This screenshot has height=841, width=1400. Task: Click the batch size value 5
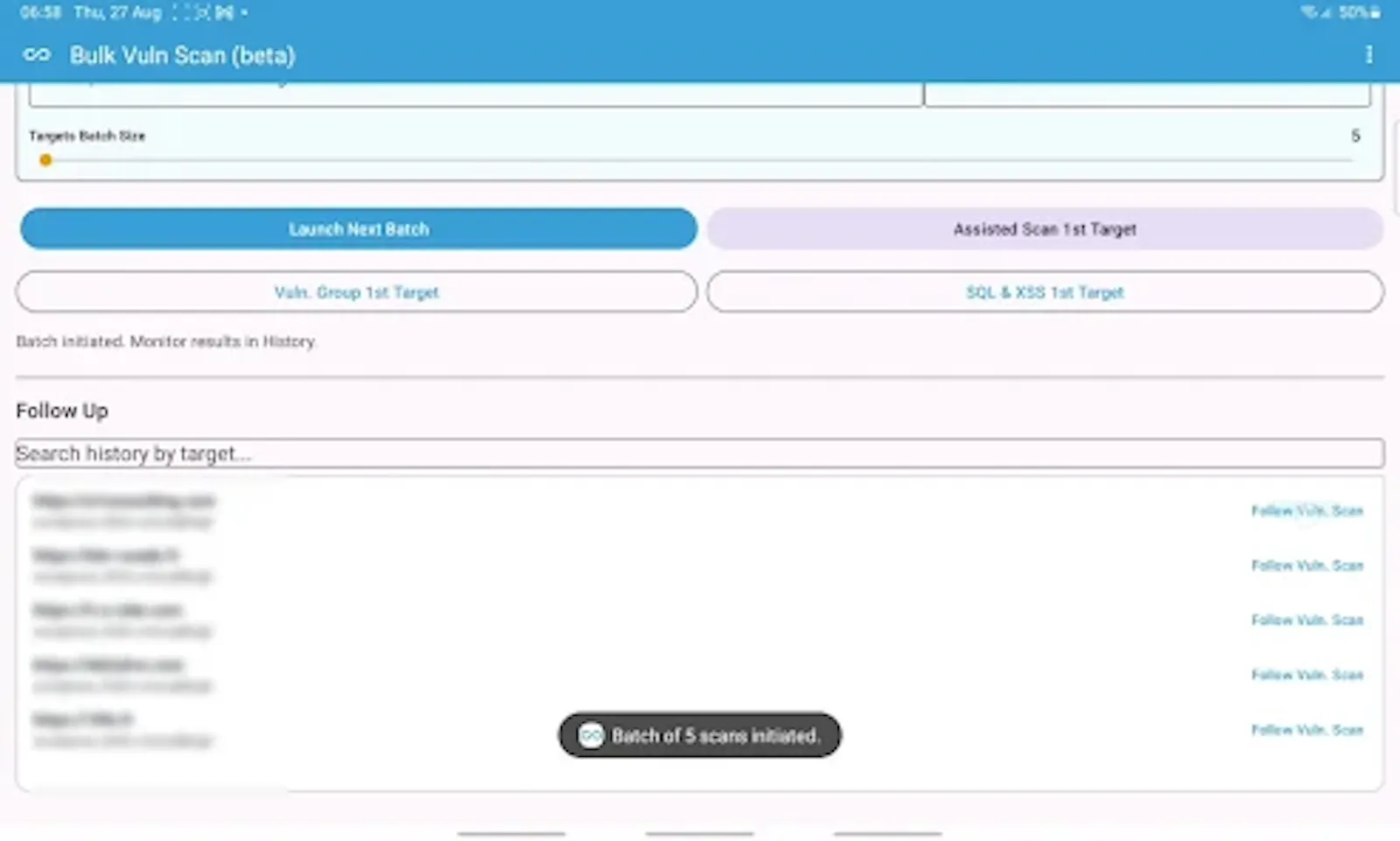click(1355, 136)
